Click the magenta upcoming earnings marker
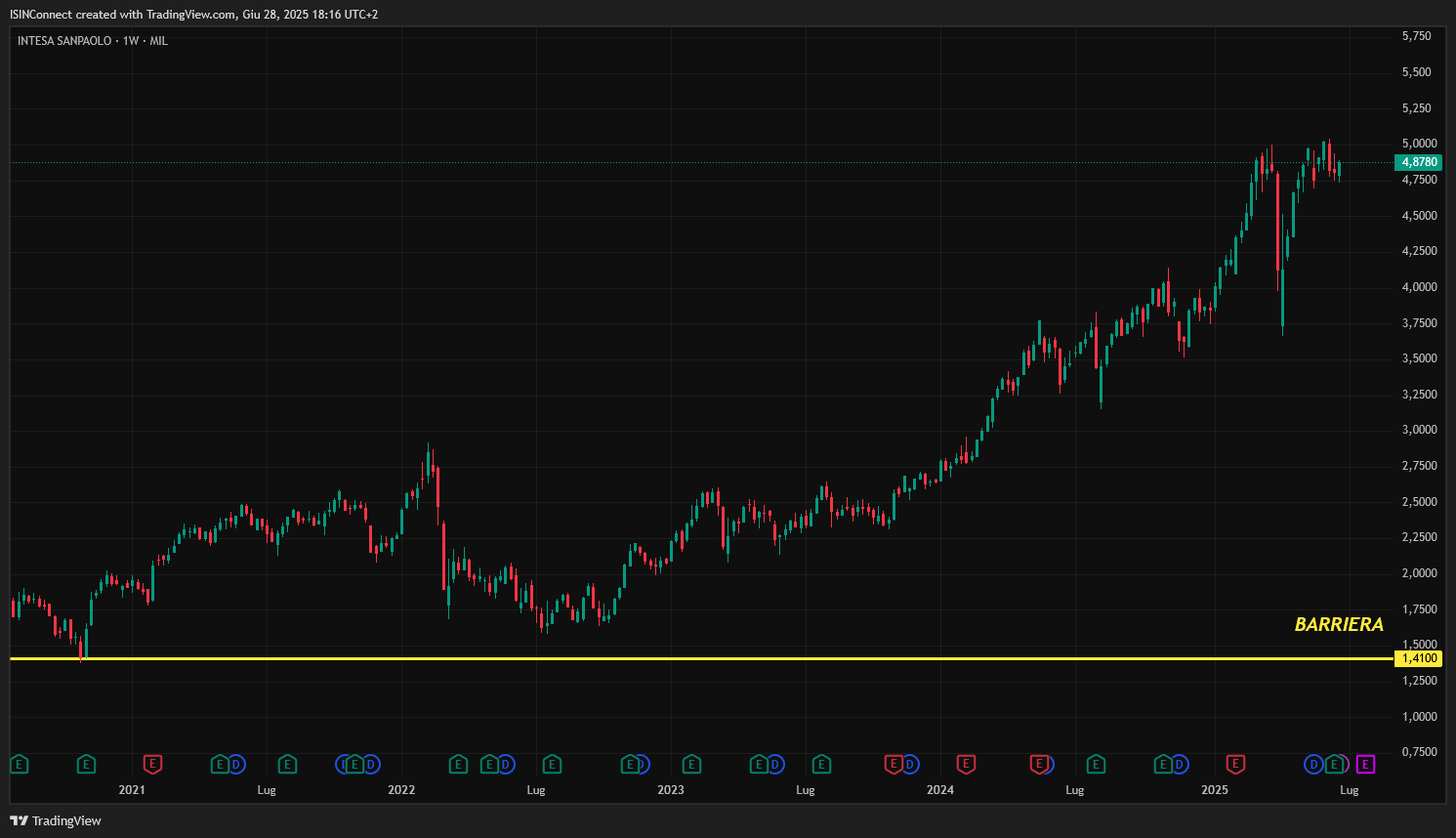This screenshot has height=838, width=1456. [x=1365, y=764]
